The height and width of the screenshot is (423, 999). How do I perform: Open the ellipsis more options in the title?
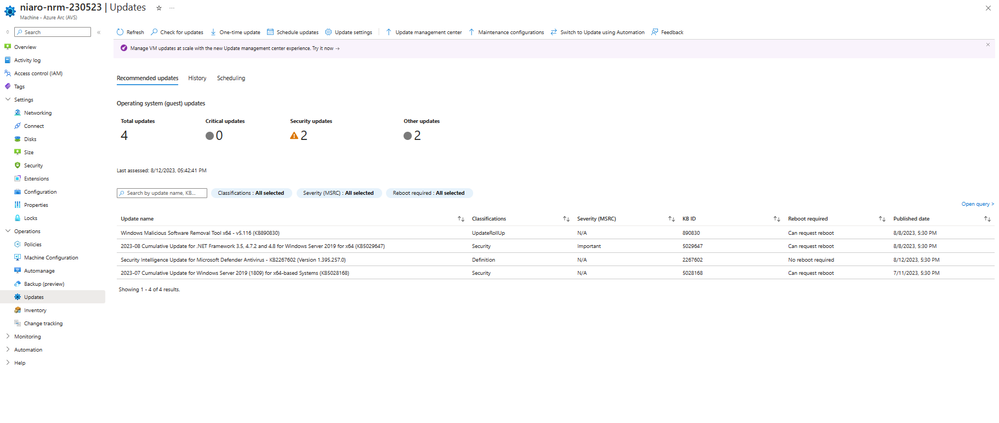(x=172, y=8)
